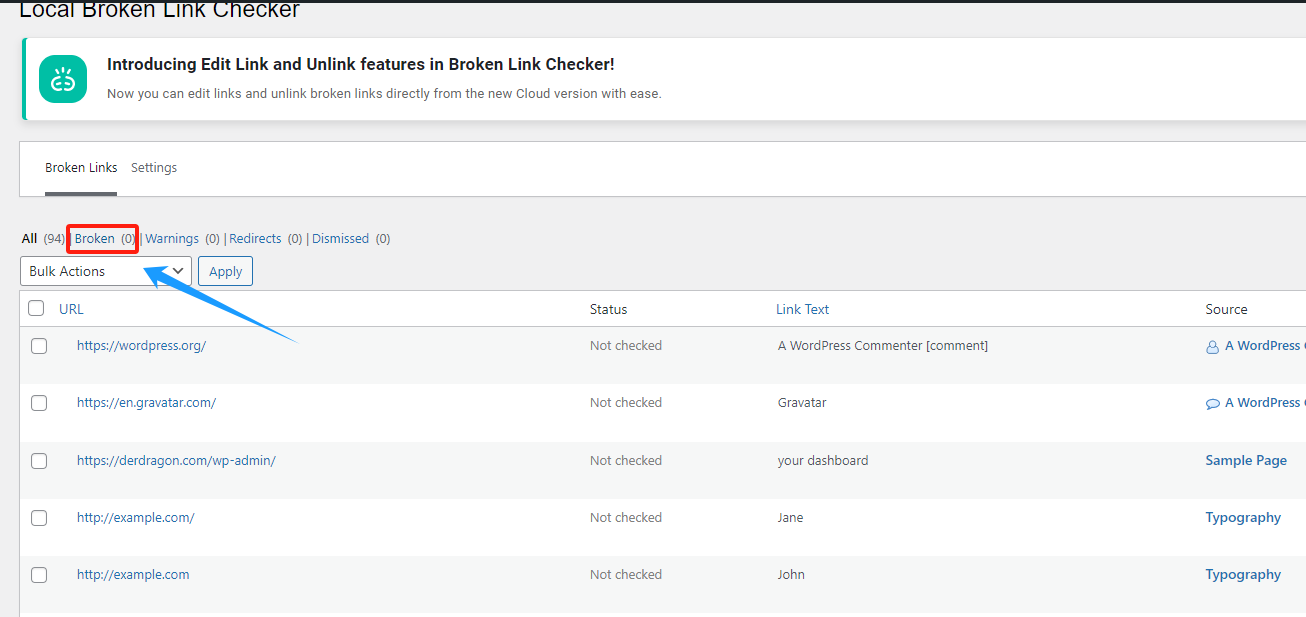The width and height of the screenshot is (1306, 617).
Task: Check the checkbox beside https://wordpress.org/
Action: 37,345
